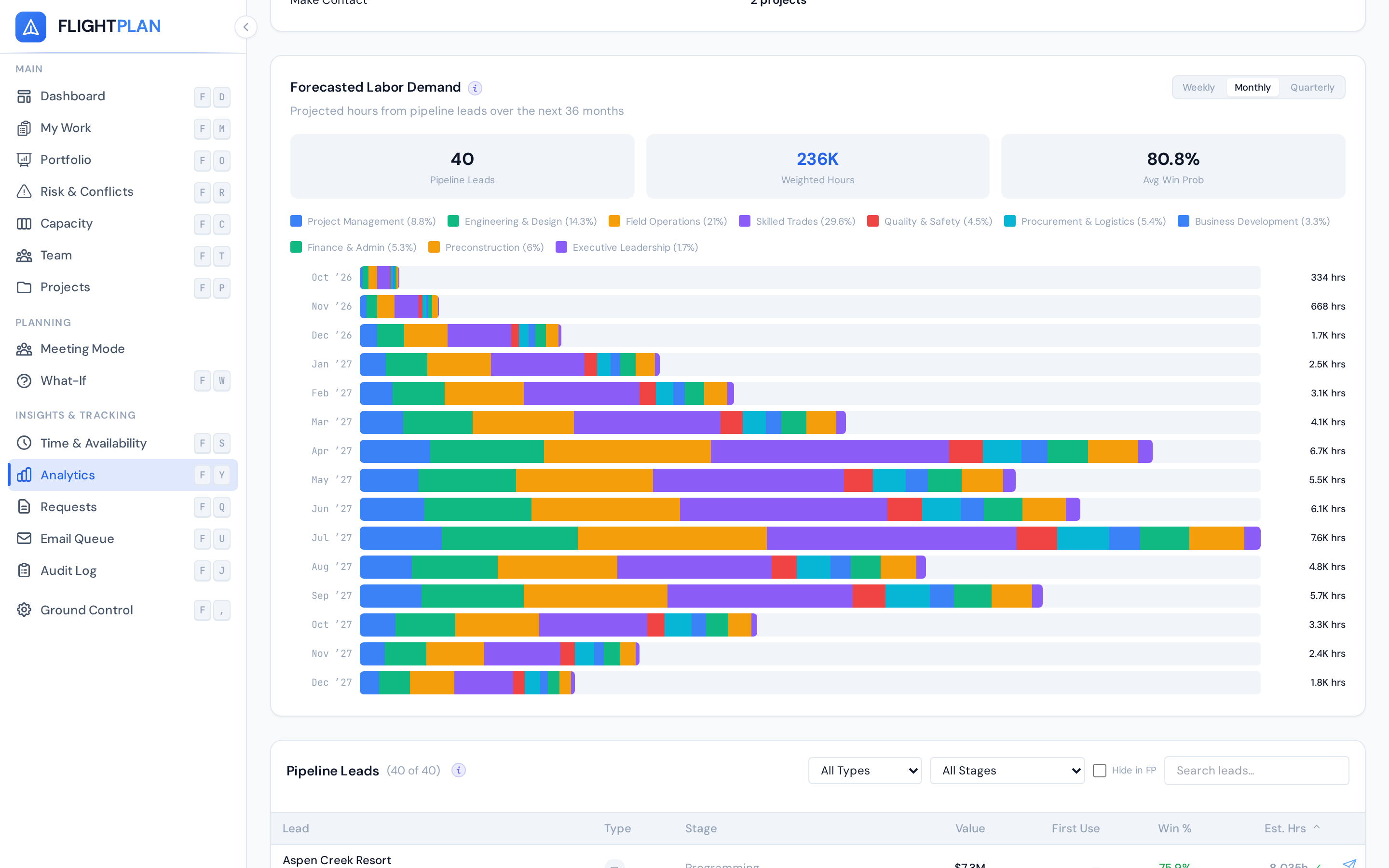Sort table by Value column

(970, 828)
